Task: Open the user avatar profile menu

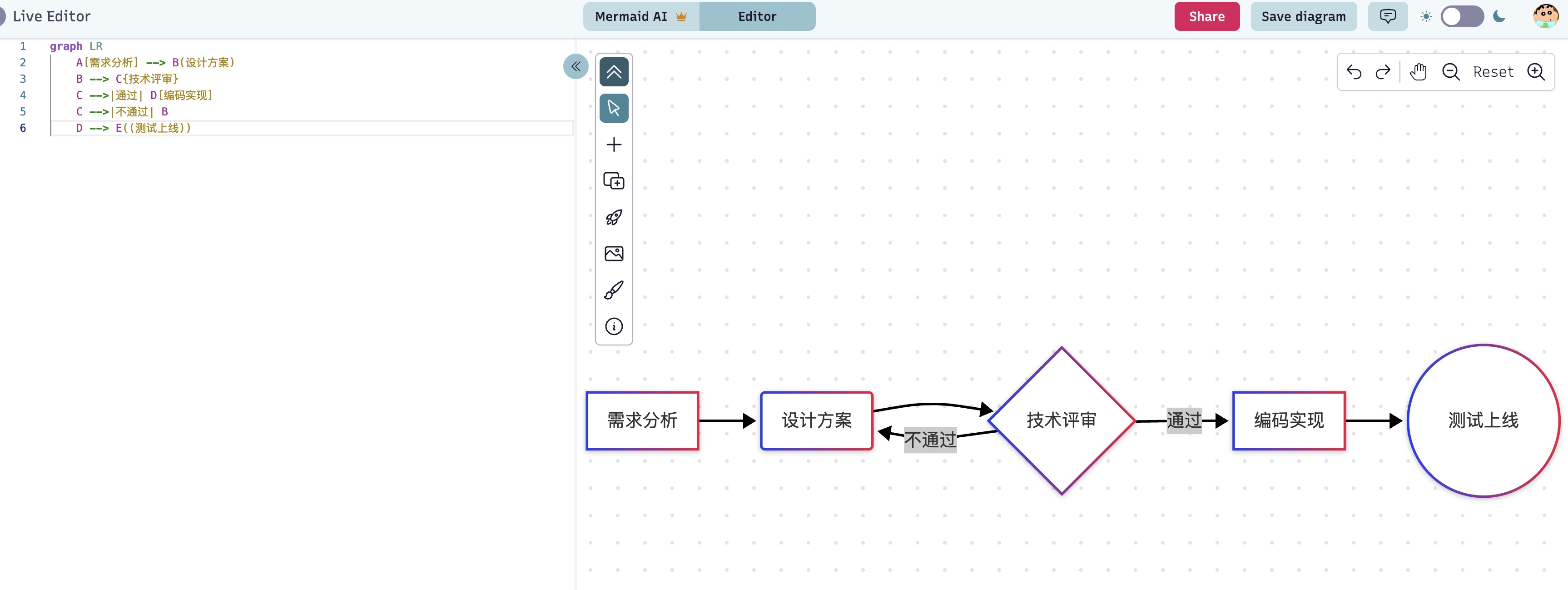Action: (1545, 16)
